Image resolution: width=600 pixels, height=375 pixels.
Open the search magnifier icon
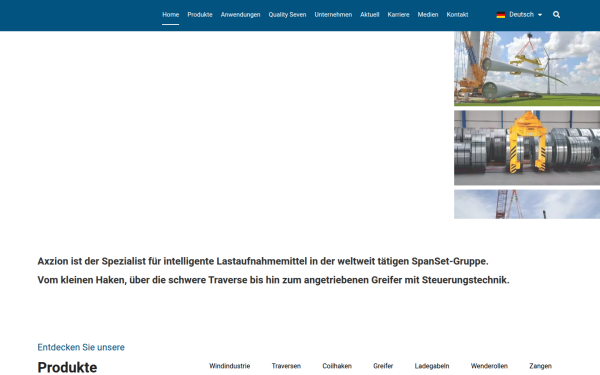(556, 15)
